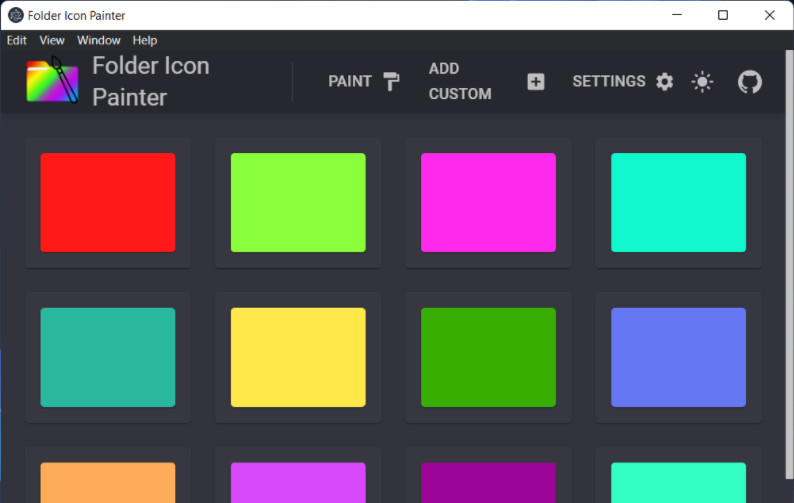Maximize the Folder Icon Painter window
794x503 pixels.
(x=723, y=15)
